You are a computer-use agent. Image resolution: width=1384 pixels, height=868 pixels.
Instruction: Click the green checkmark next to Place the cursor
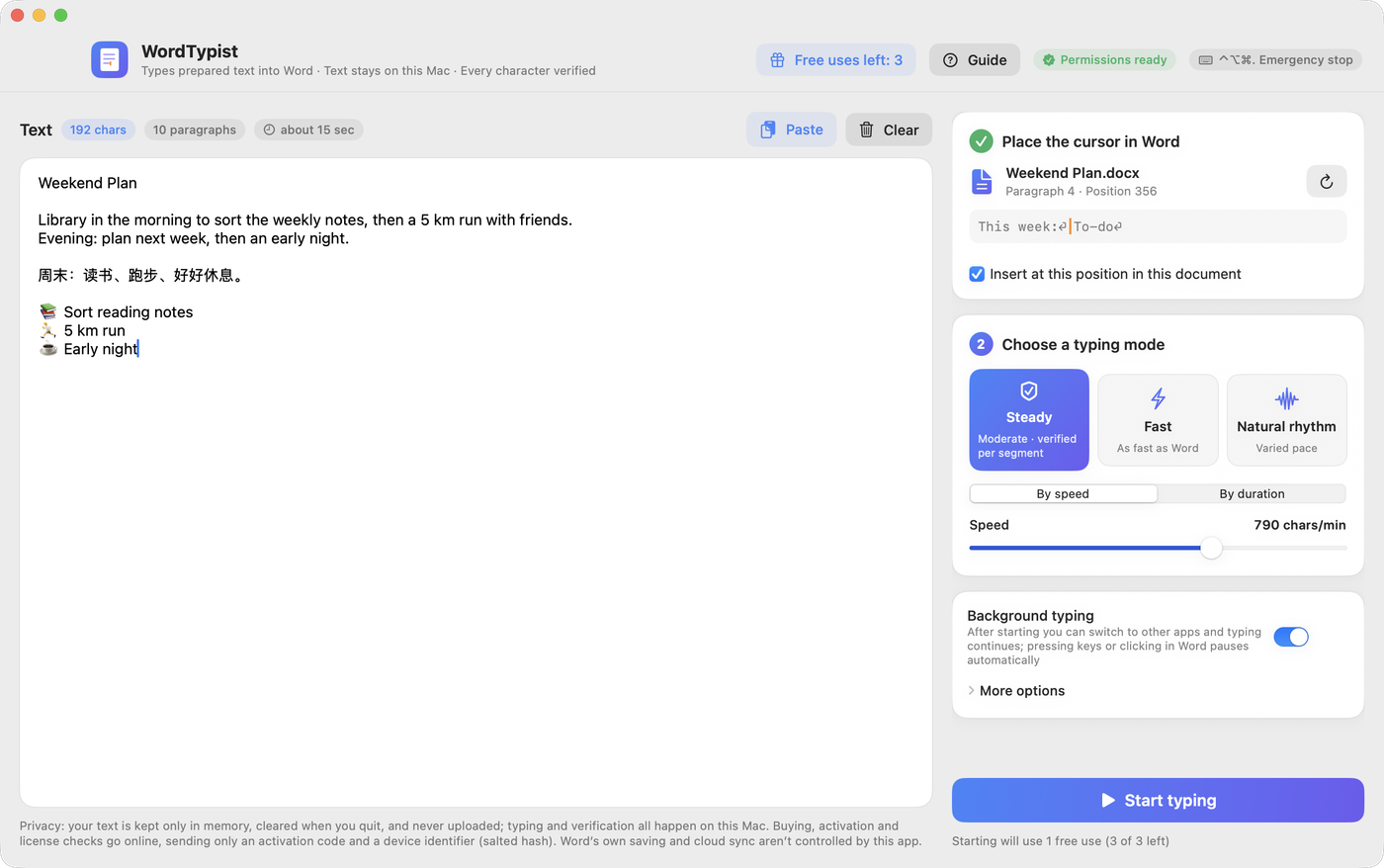coord(981,141)
